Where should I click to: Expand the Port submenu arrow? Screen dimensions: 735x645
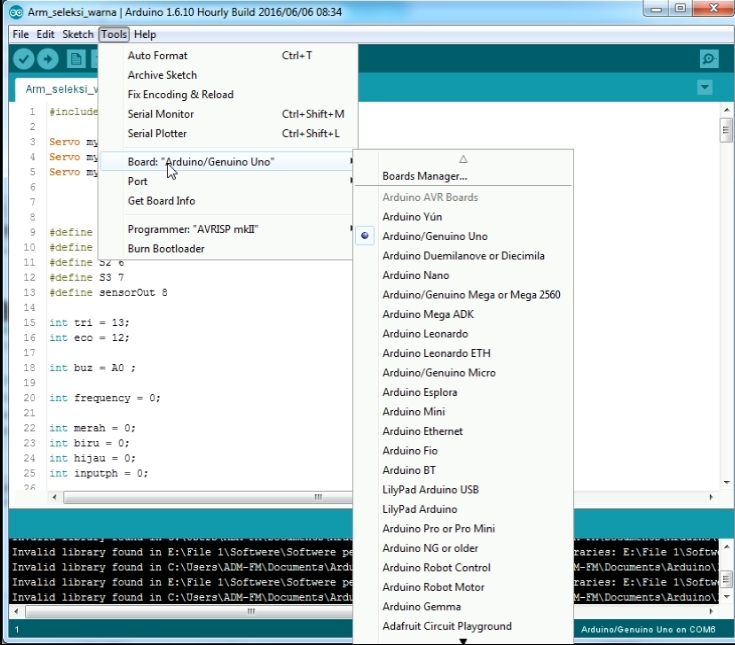coord(351,181)
